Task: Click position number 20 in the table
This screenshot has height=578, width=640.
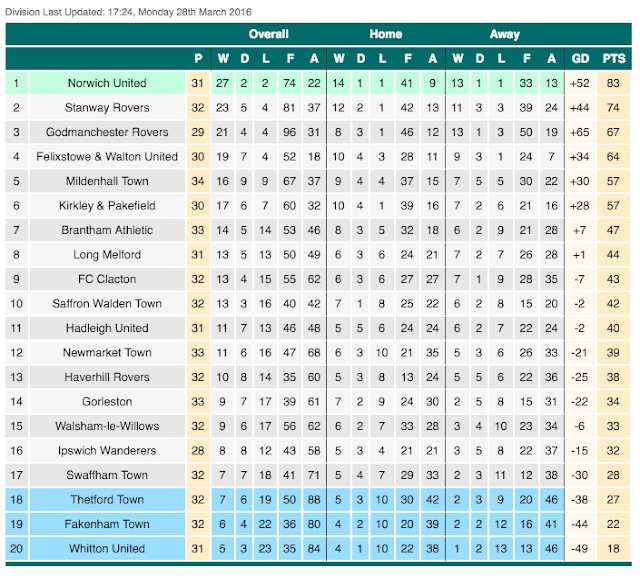Action: point(16,549)
